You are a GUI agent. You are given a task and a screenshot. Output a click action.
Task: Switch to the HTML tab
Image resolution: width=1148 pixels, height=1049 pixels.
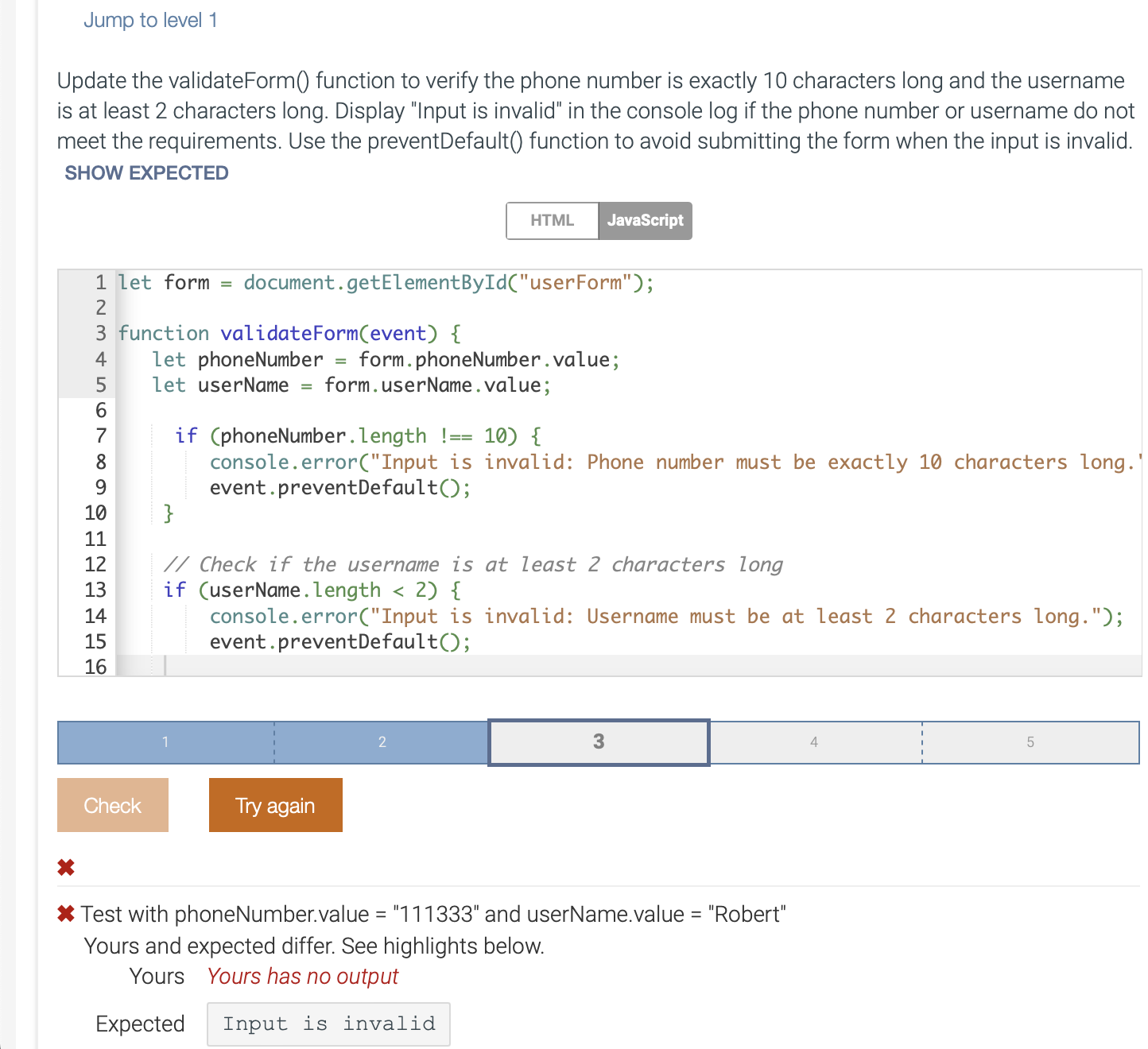[x=553, y=220]
